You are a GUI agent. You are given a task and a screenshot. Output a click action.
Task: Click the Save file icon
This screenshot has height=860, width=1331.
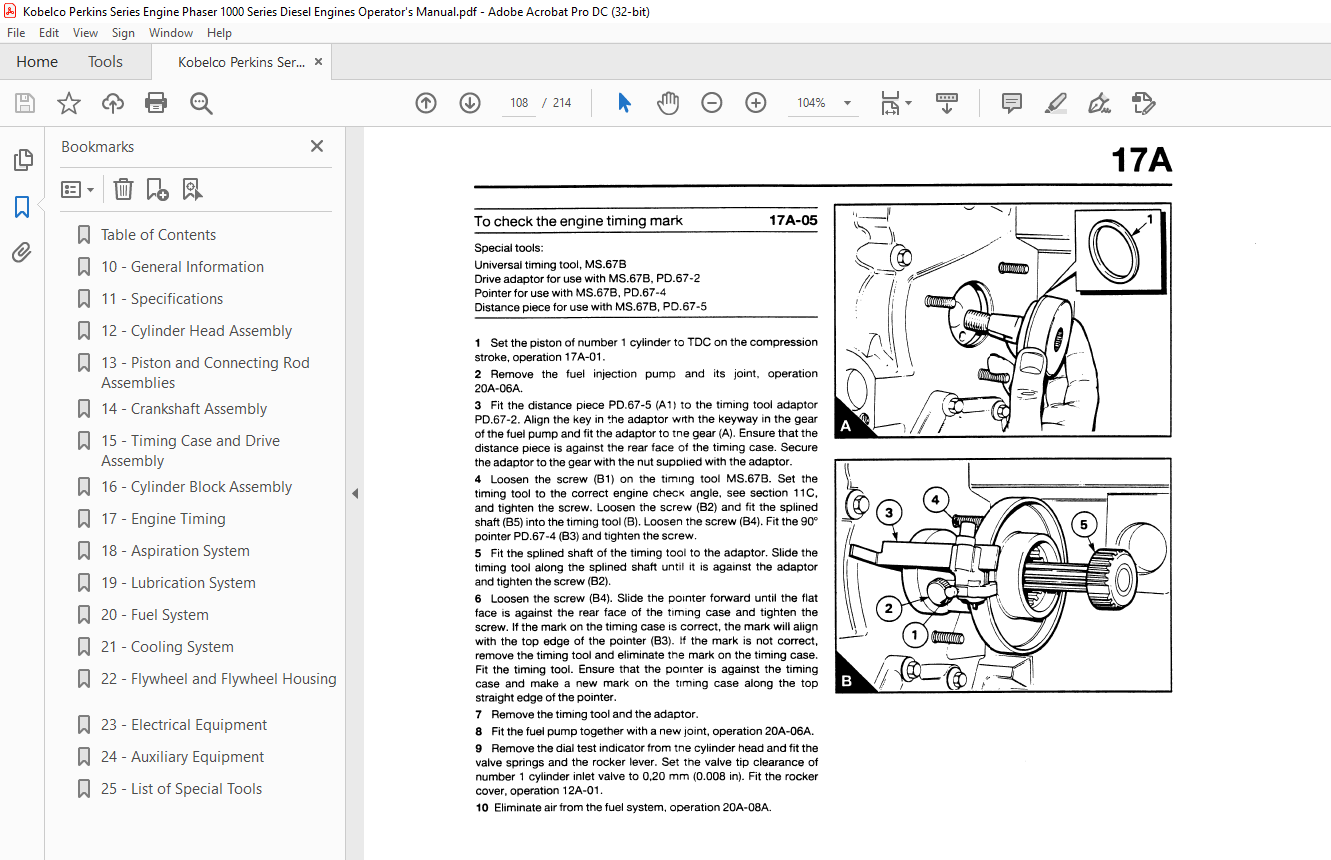(25, 103)
